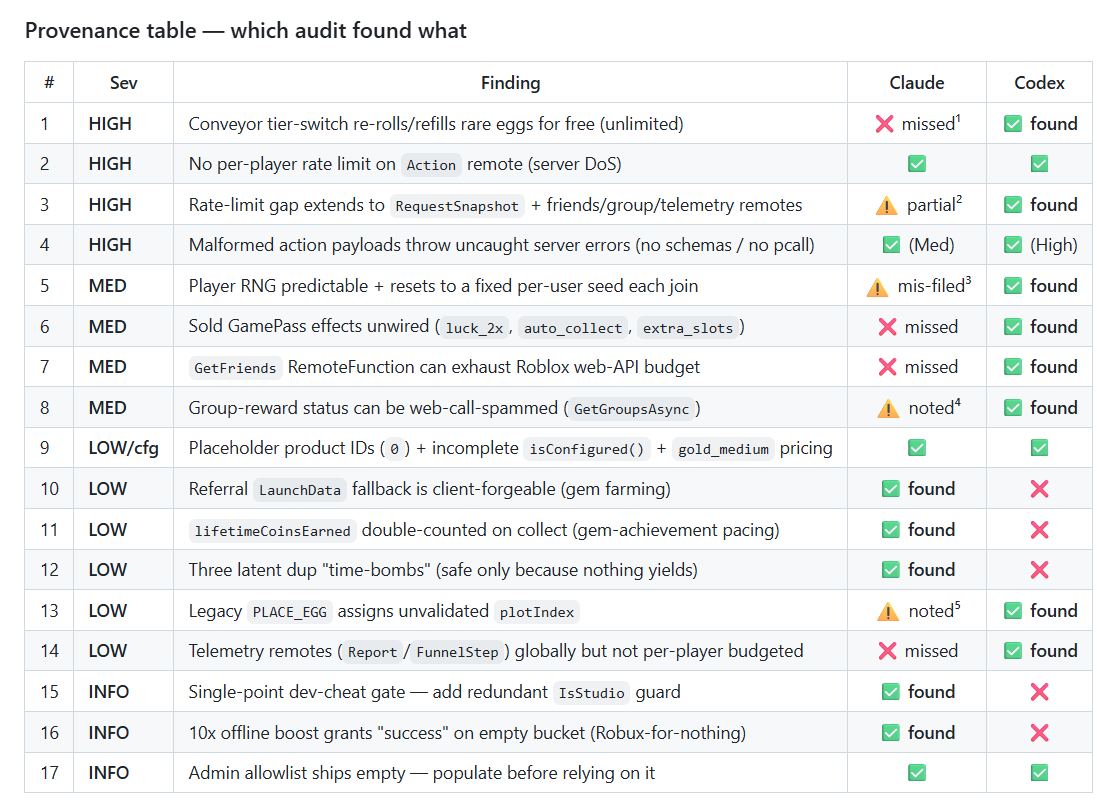The height and width of the screenshot is (803, 1097).
Task: Click Codex's green check in the Action remote row
Action: tap(1039, 164)
